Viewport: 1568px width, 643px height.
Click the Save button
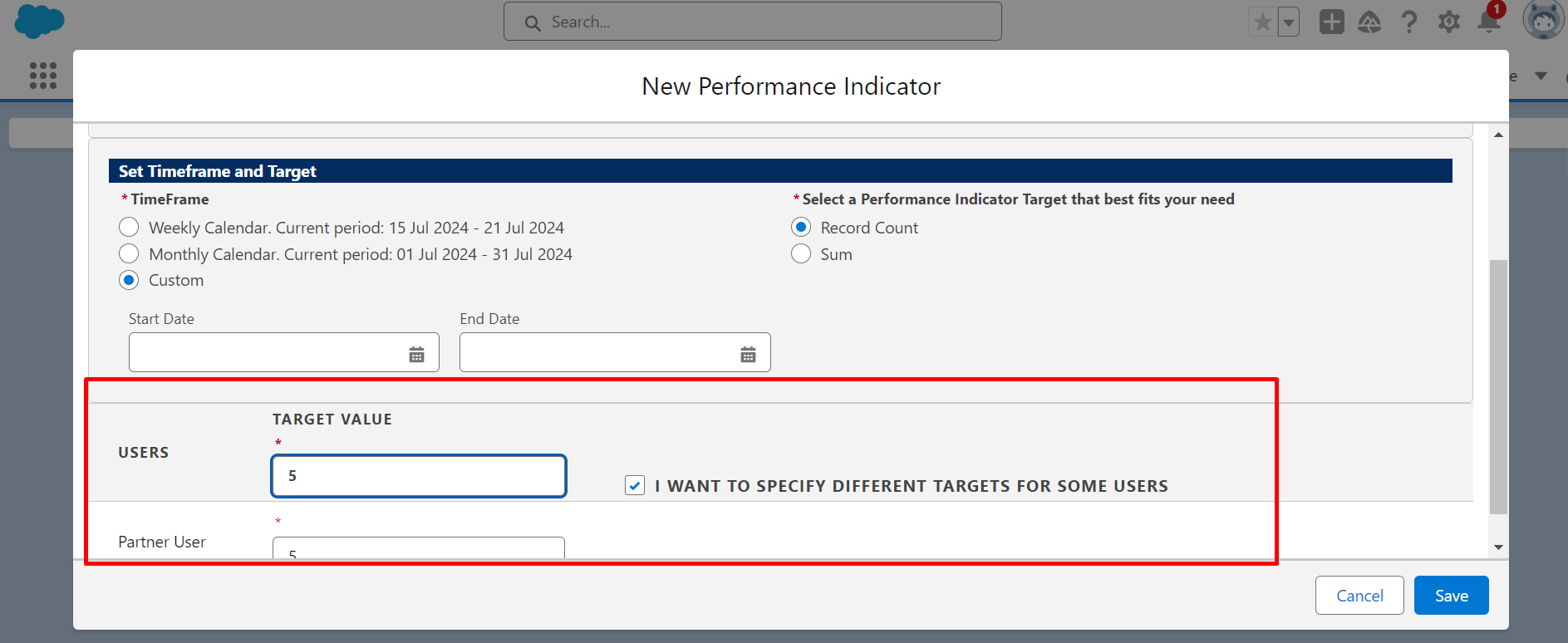pyautogui.click(x=1451, y=596)
